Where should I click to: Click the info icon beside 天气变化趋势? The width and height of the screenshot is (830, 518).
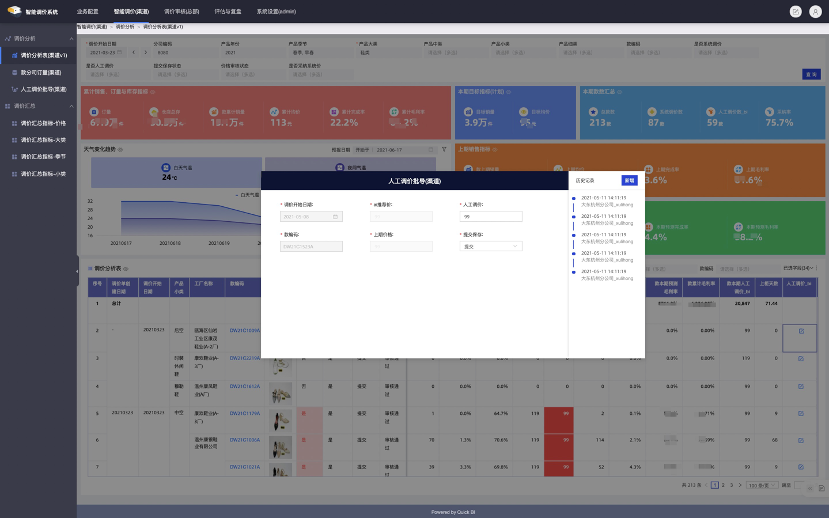coord(120,150)
